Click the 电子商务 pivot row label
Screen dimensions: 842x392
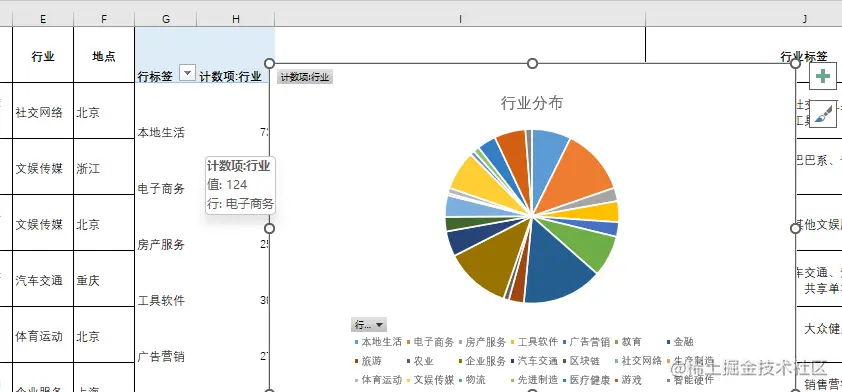(161, 188)
